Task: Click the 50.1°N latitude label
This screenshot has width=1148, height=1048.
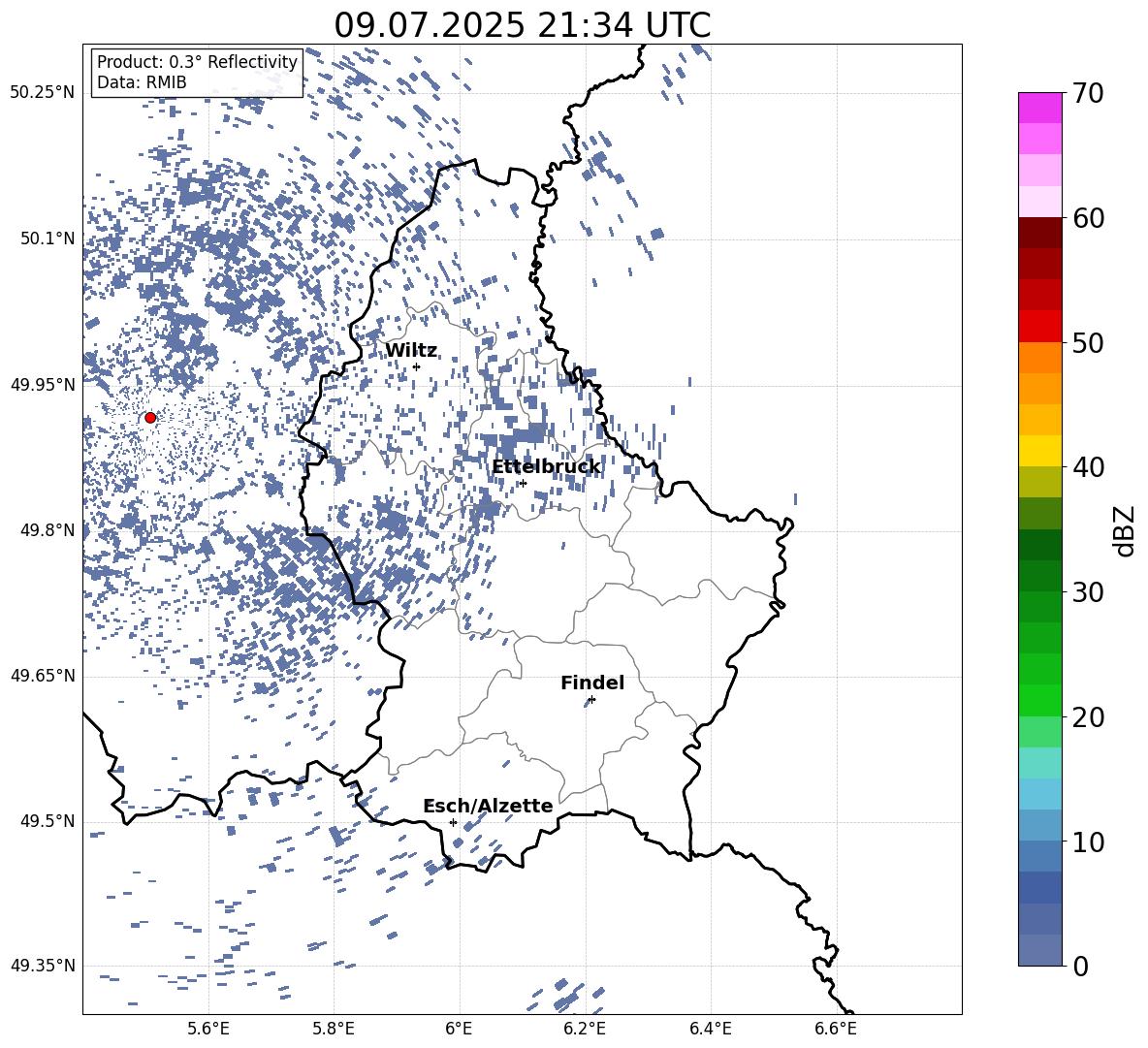Action: (x=48, y=238)
